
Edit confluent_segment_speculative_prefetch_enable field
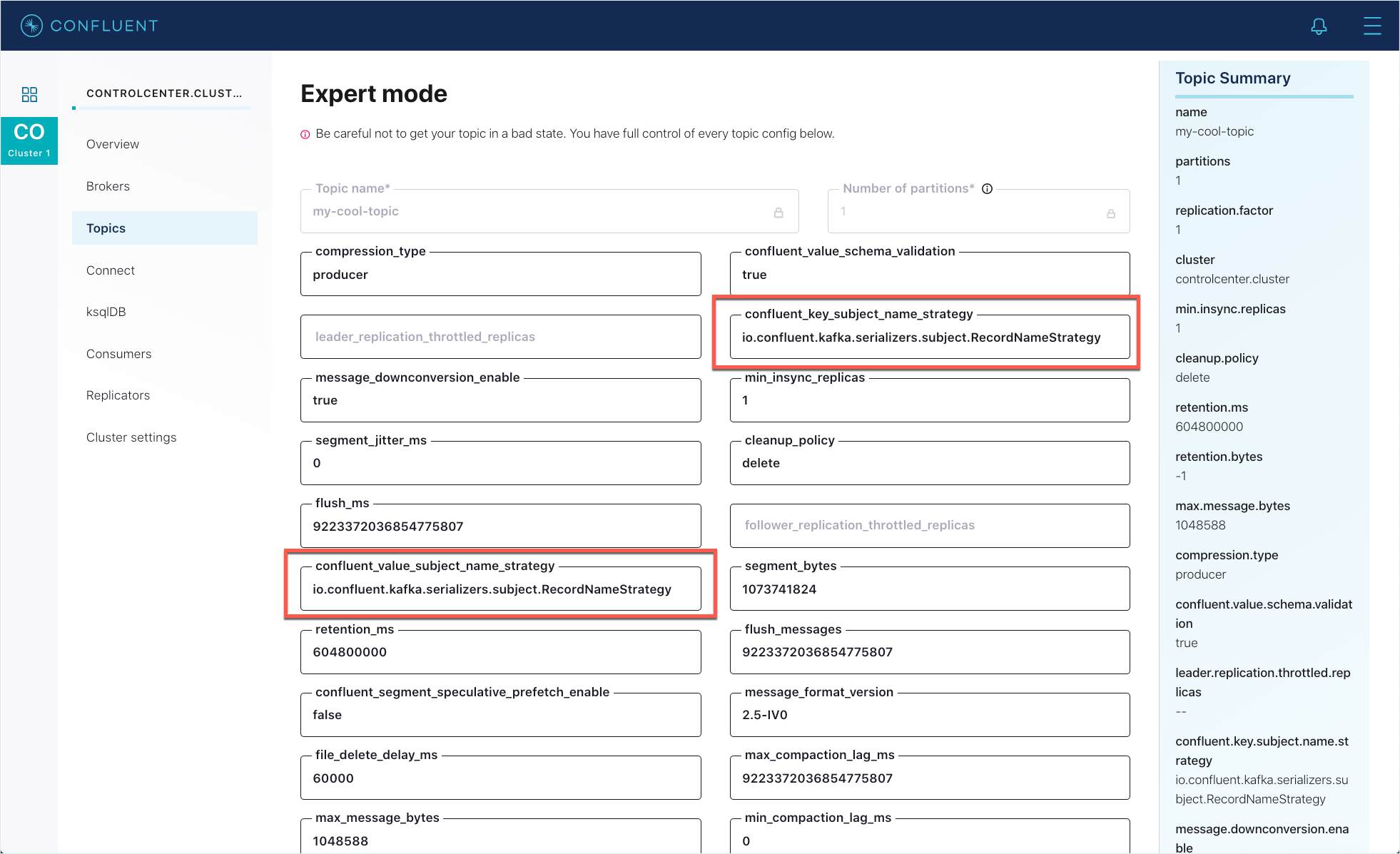pos(501,715)
